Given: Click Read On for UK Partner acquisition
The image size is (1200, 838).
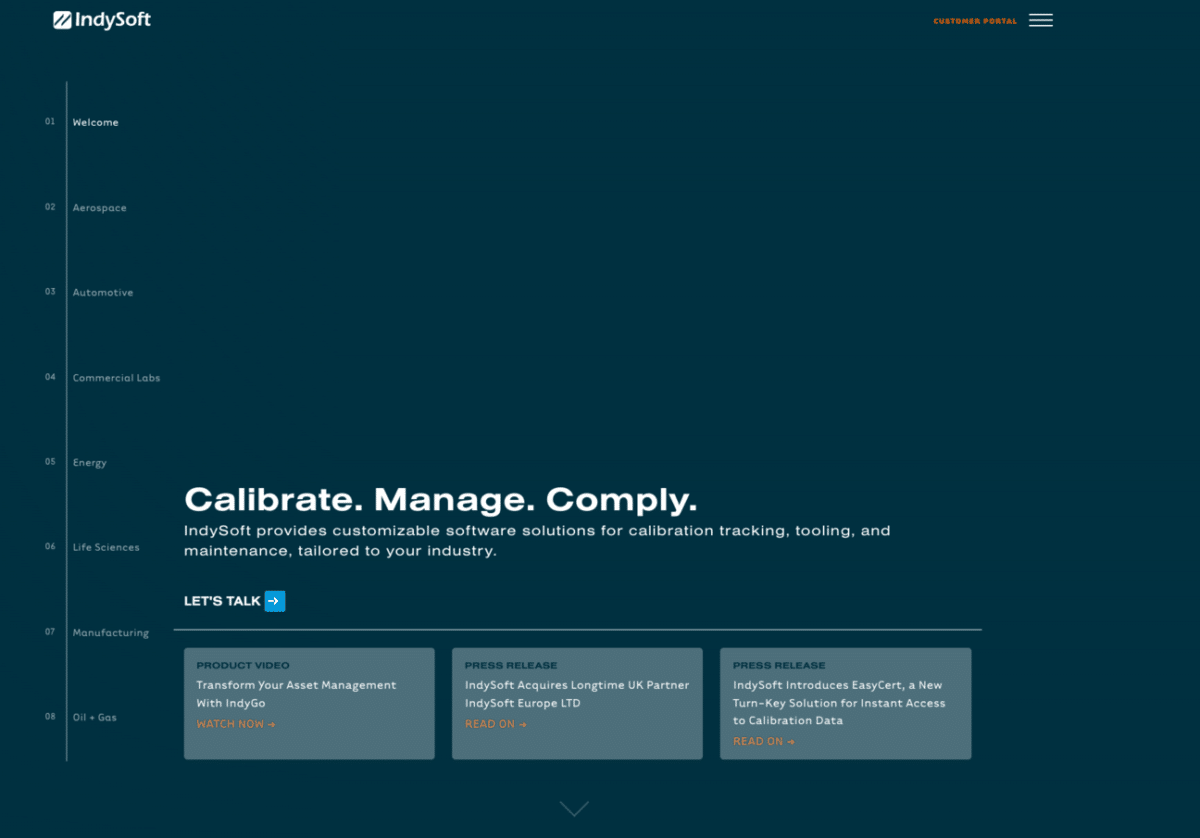Looking at the screenshot, I should click(x=495, y=724).
